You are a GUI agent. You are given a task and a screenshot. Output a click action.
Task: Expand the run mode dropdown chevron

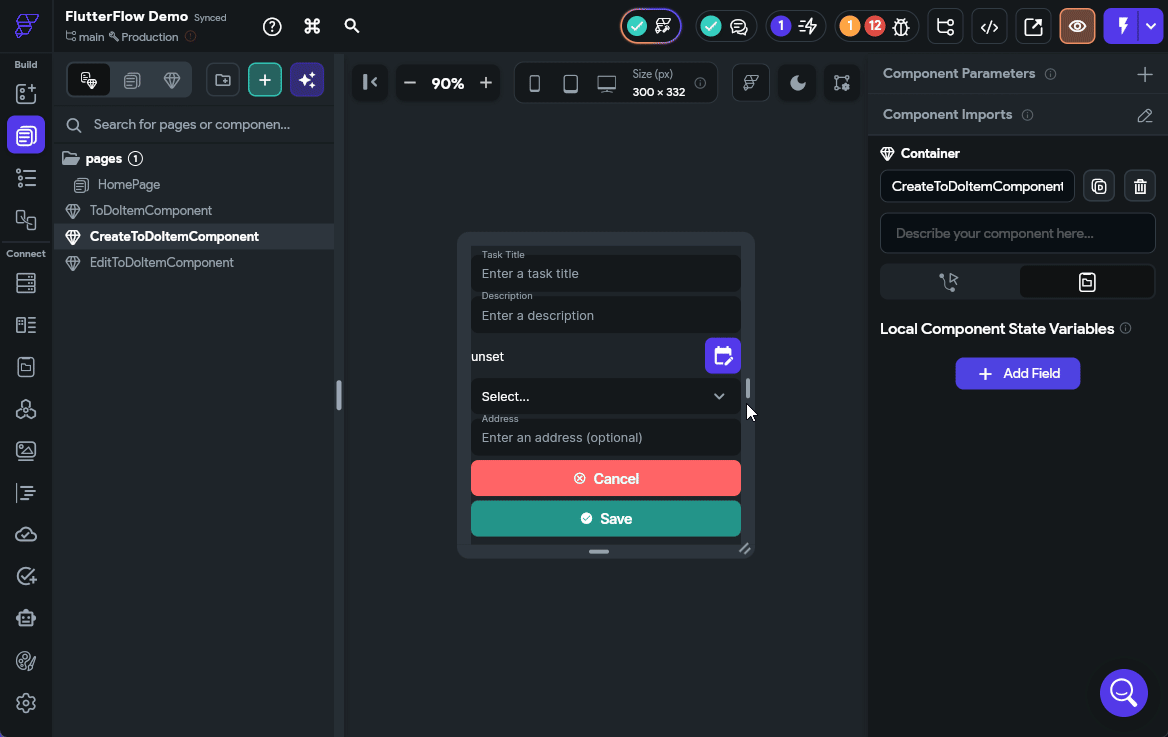coord(1151,27)
